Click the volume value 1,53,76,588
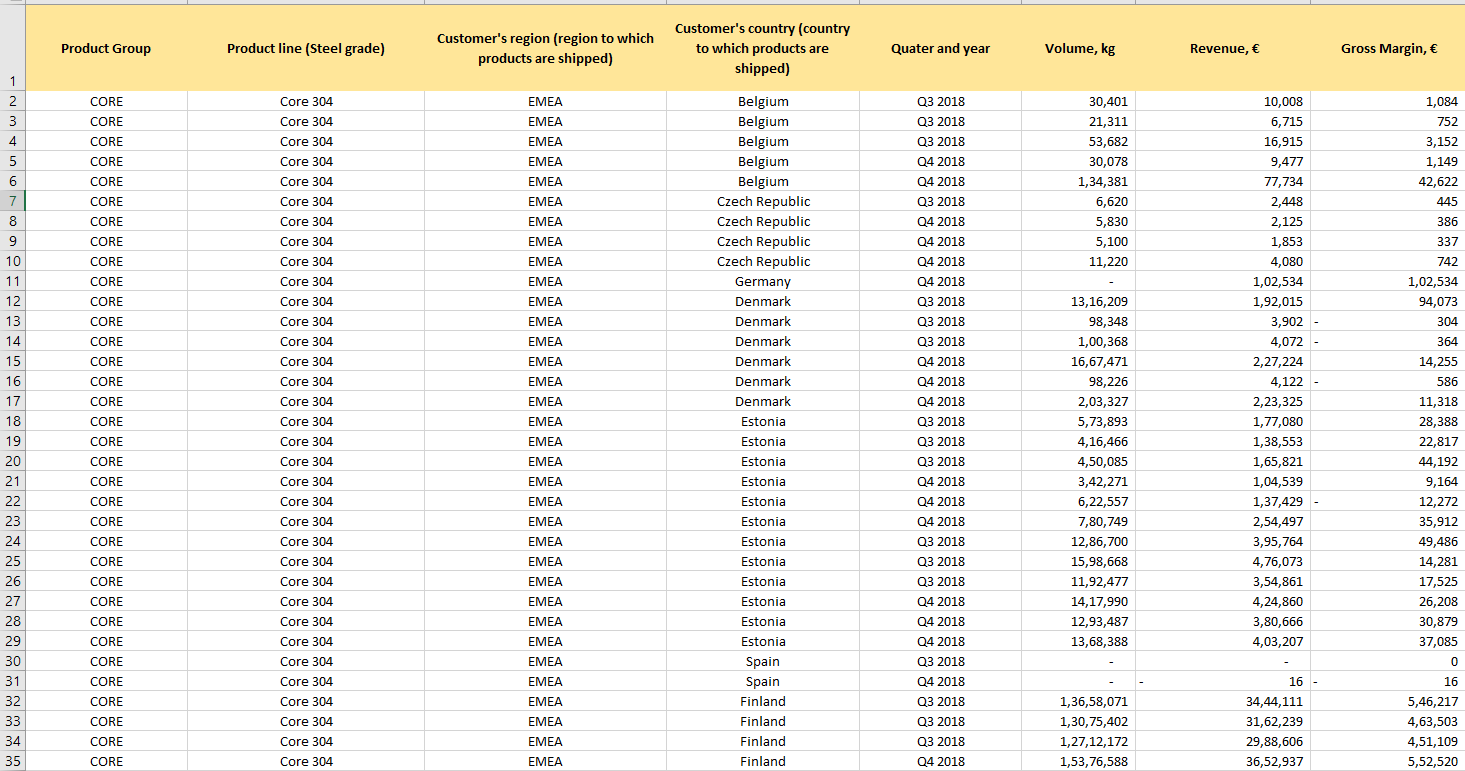 pyautogui.click(x=1079, y=761)
